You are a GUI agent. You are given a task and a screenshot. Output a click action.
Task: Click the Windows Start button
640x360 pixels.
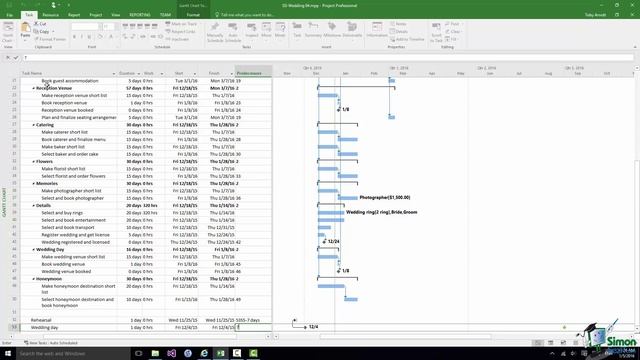8,353
